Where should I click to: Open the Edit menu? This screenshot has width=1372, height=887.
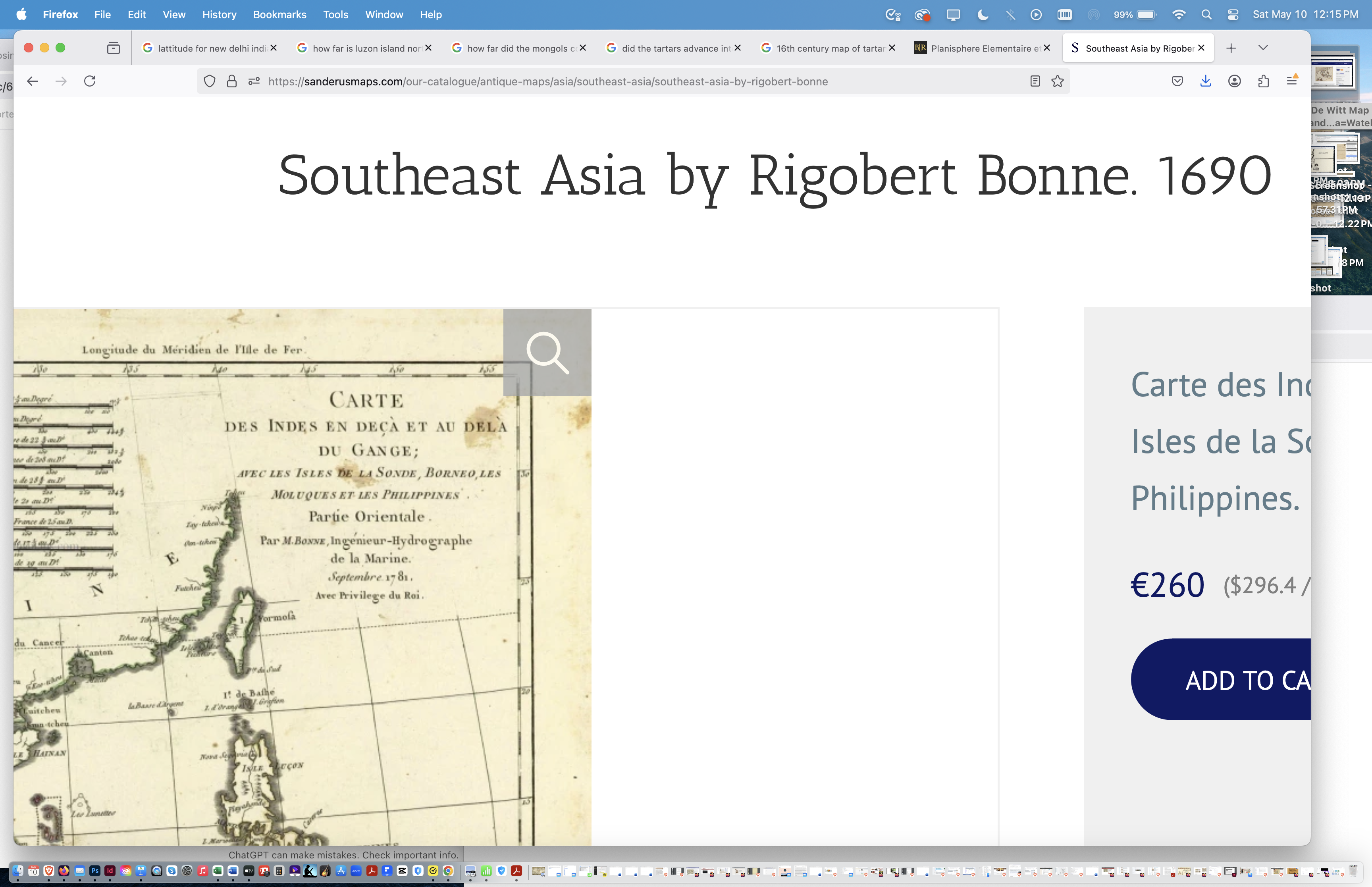pos(137,14)
